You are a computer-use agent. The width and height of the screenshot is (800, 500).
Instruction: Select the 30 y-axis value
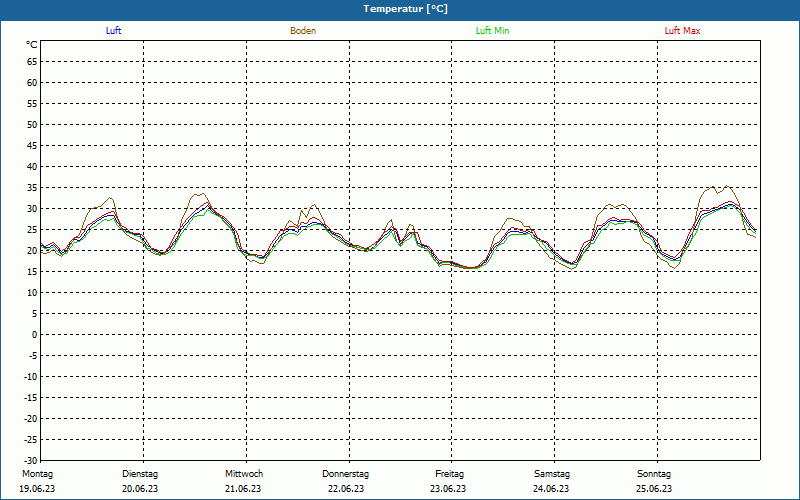[32, 209]
